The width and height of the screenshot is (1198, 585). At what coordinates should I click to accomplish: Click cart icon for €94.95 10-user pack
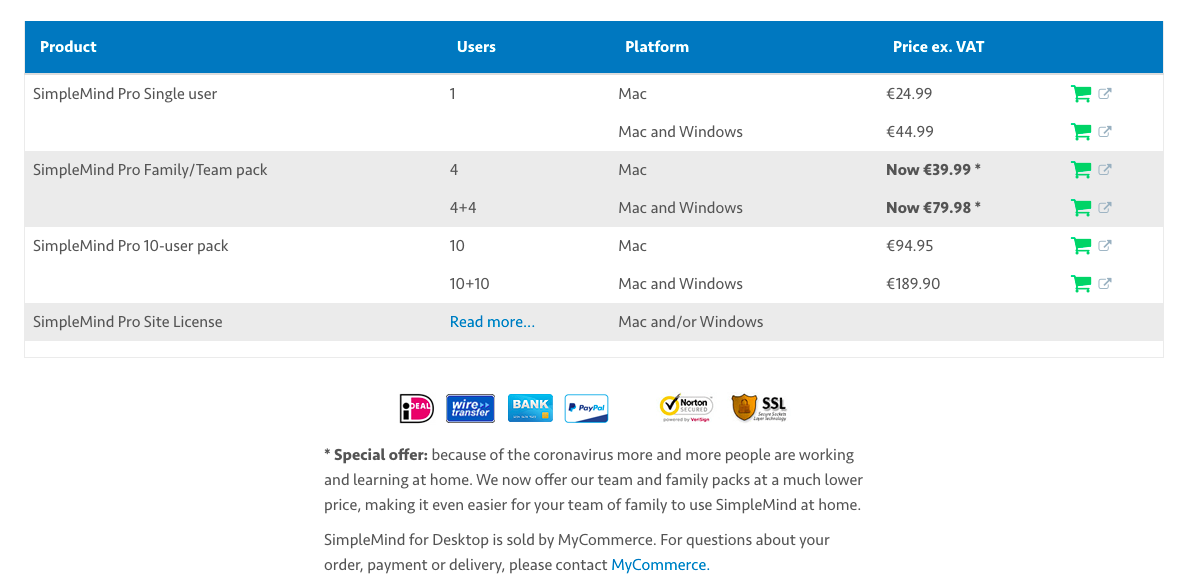point(1081,246)
